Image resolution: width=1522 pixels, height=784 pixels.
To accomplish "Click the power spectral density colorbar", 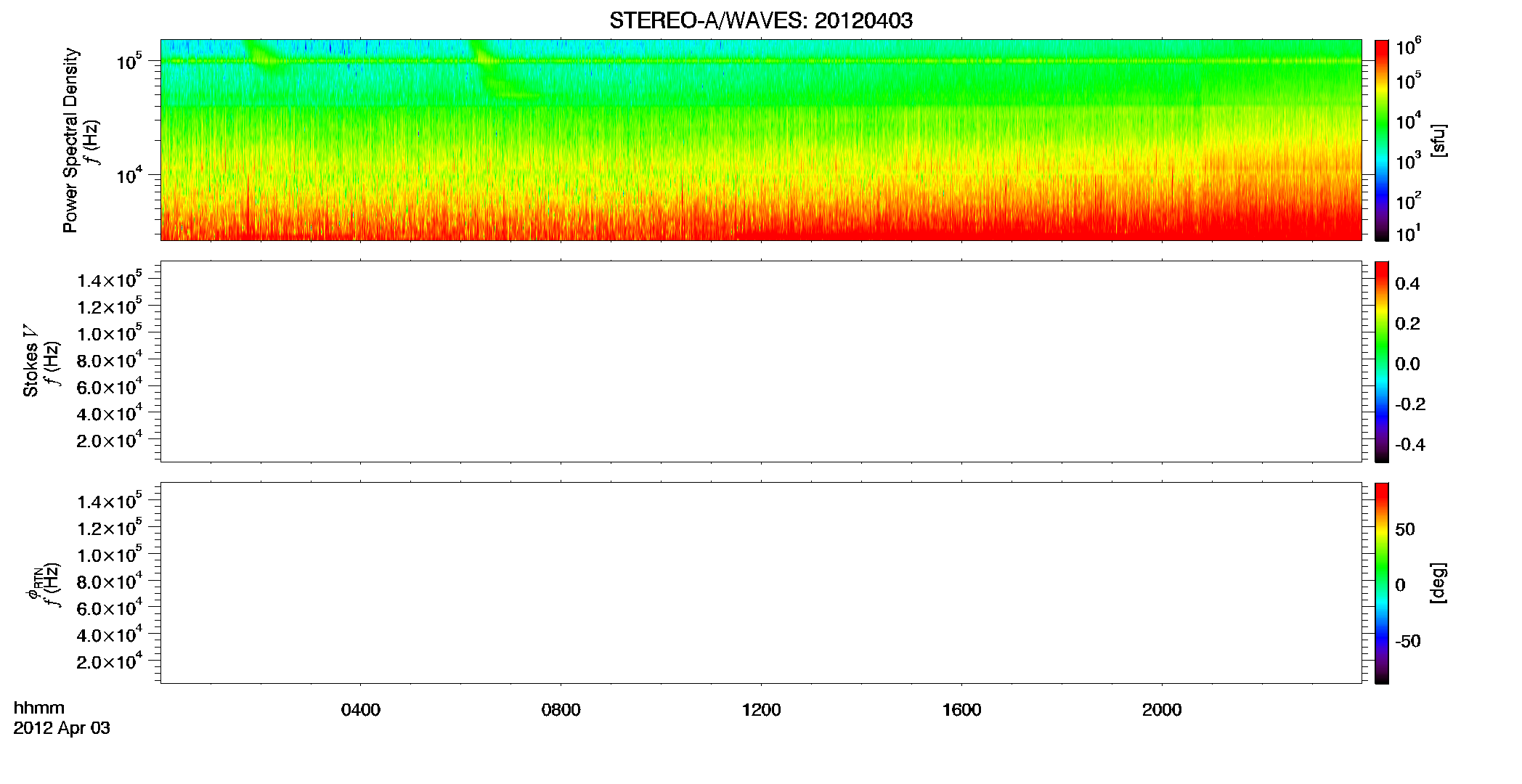I will pyautogui.click(x=1382, y=140).
